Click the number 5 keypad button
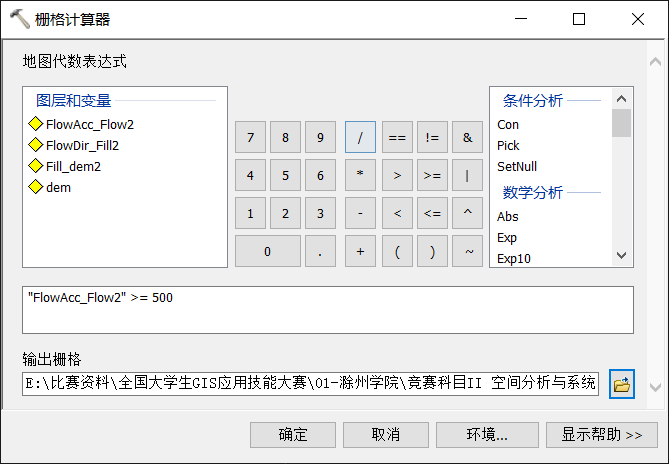This screenshot has height=464, width=669. (285, 175)
